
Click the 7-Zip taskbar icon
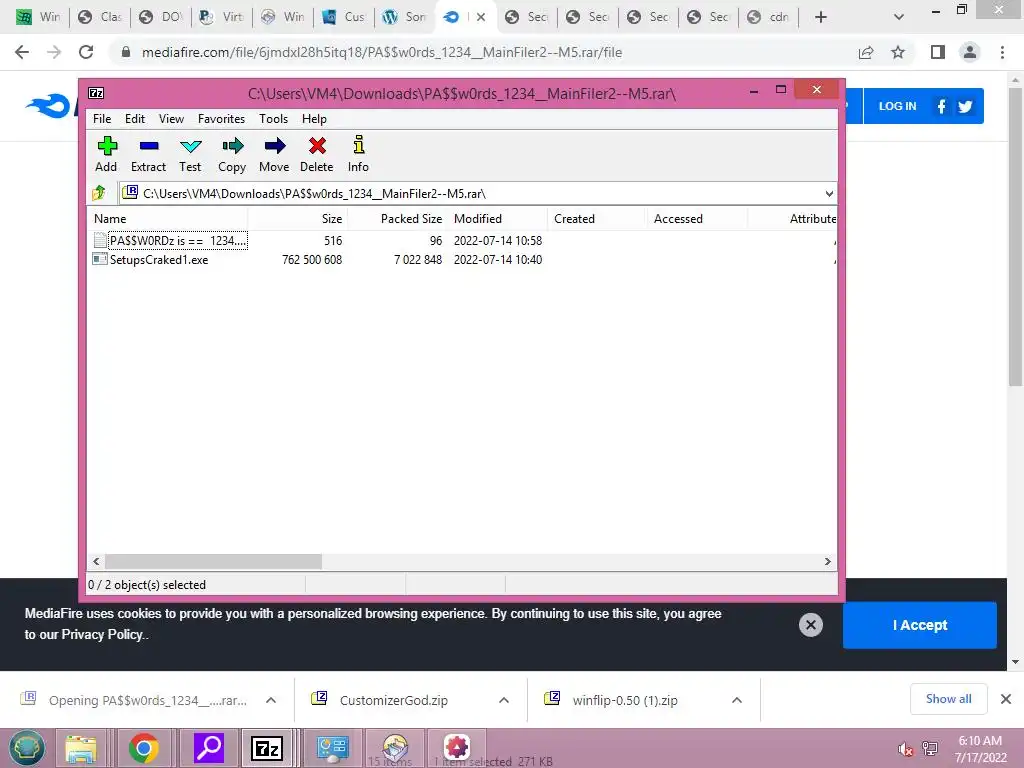pyautogui.click(x=267, y=748)
